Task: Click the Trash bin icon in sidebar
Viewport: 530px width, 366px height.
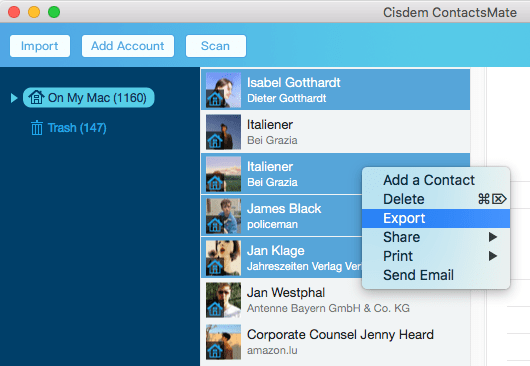Action: click(37, 128)
